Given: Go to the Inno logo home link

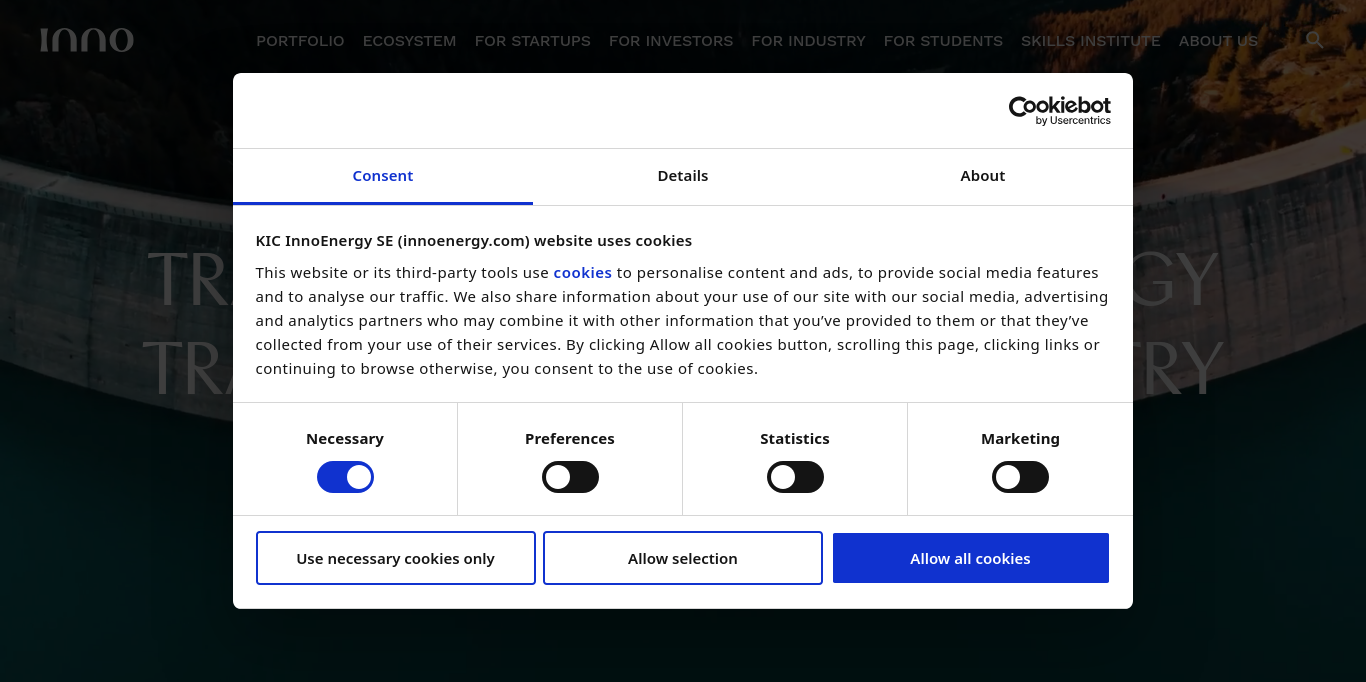Looking at the screenshot, I should point(87,40).
